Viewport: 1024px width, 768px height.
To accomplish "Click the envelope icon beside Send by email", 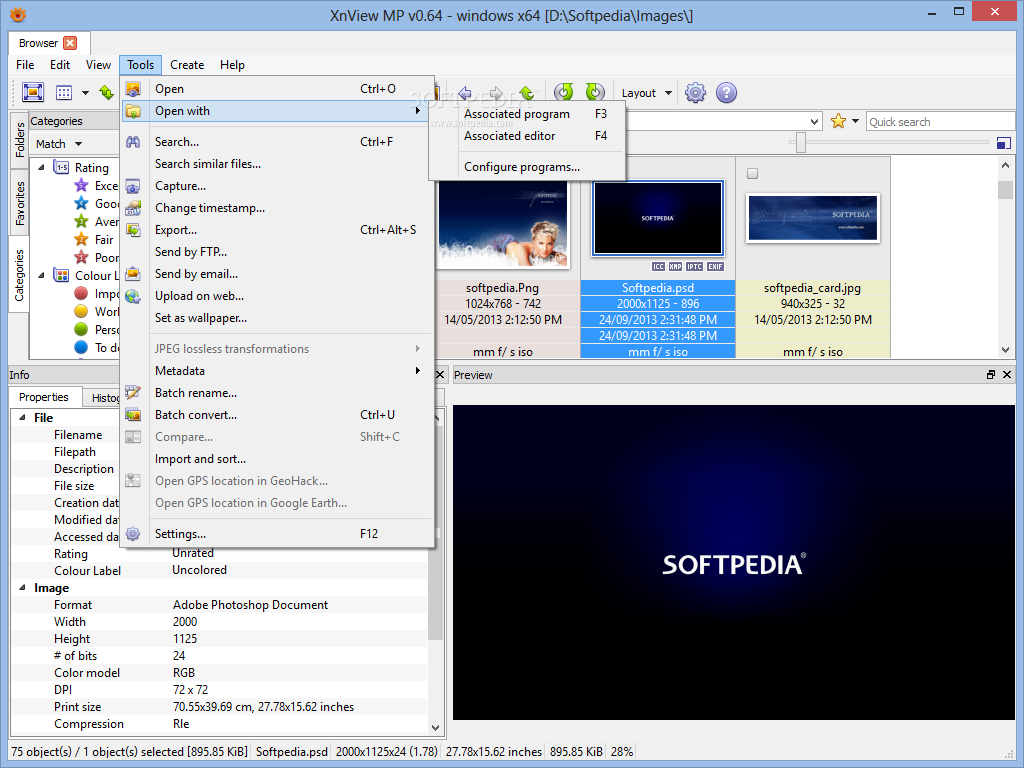I will (133, 274).
